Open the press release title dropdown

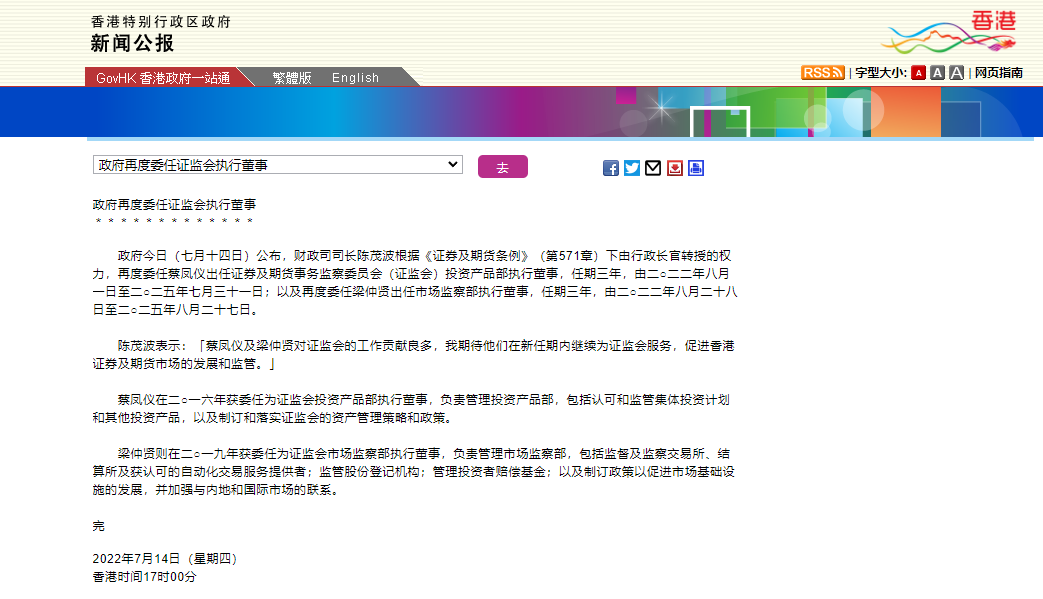pyautogui.click(x=278, y=165)
